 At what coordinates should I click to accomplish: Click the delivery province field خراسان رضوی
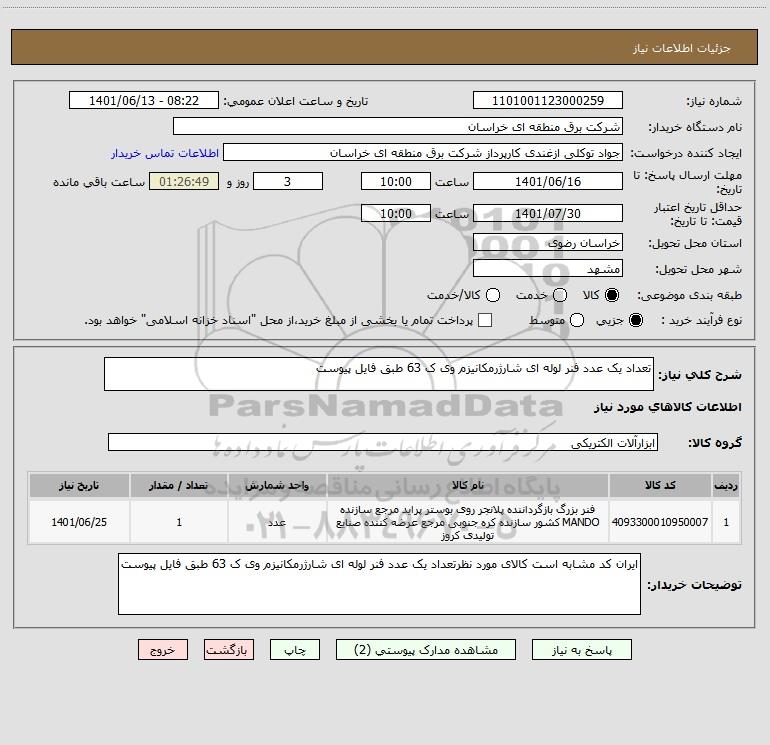click(548, 242)
